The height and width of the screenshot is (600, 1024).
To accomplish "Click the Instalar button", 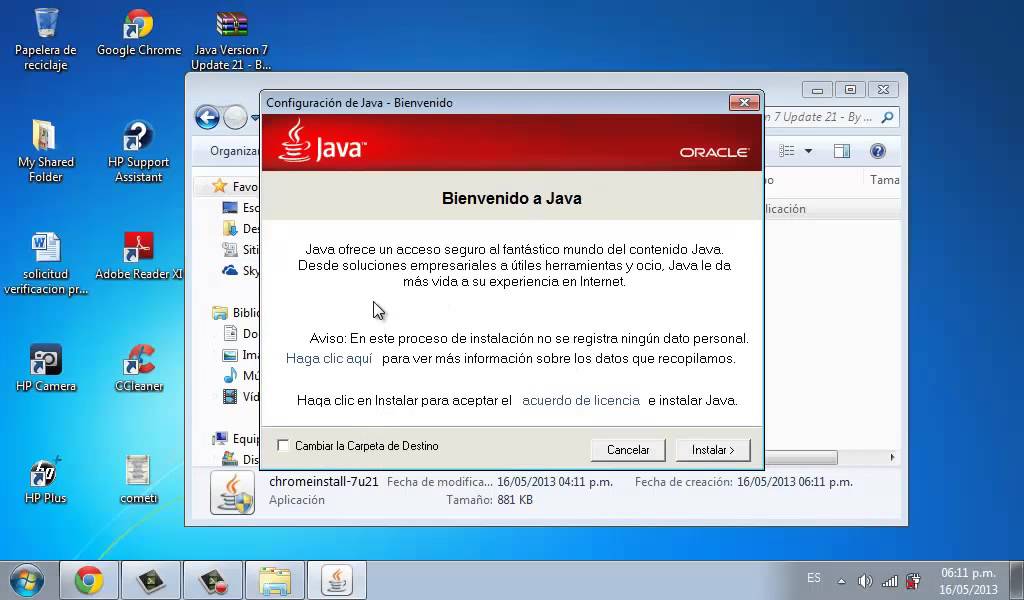I will coord(713,450).
